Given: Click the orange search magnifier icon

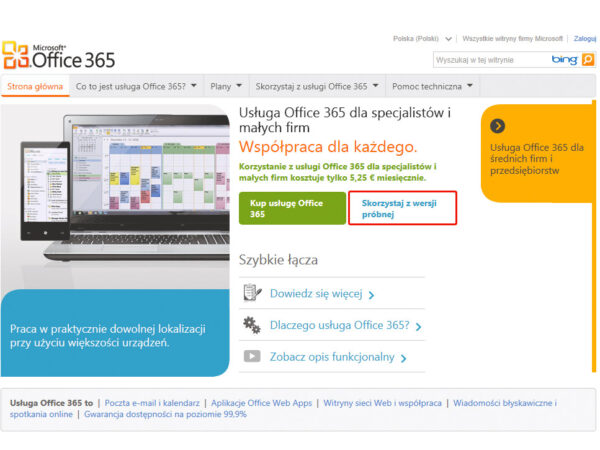Looking at the screenshot, I should (x=588, y=60).
